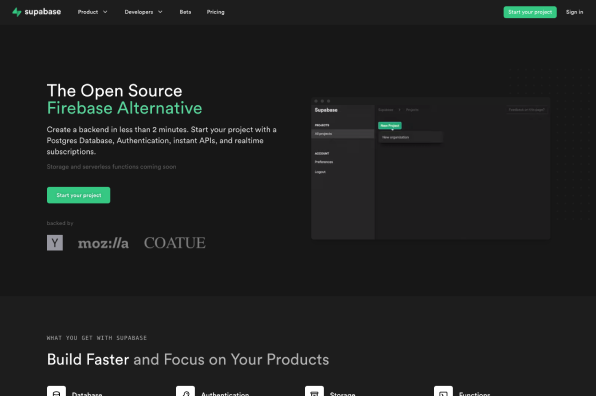596x396 pixels.
Task: Click Feedback button in dashboard preview
Action: tap(526, 110)
